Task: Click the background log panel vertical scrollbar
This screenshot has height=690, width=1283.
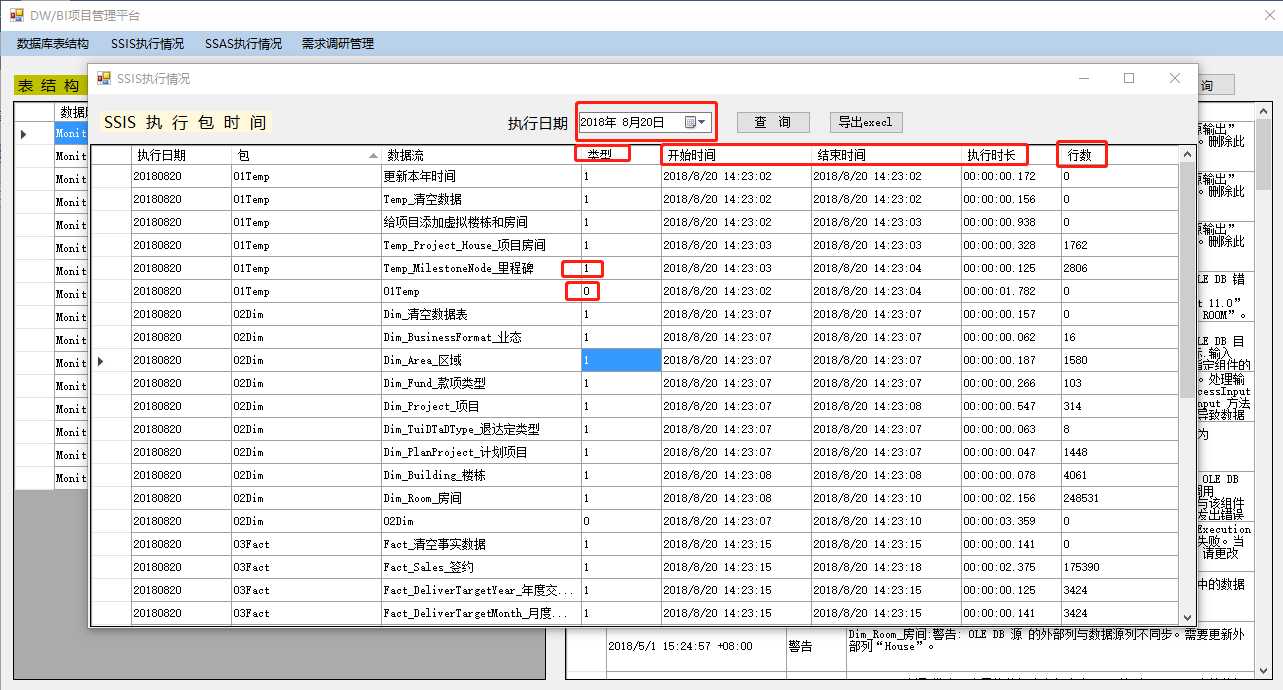Action: [1263, 390]
